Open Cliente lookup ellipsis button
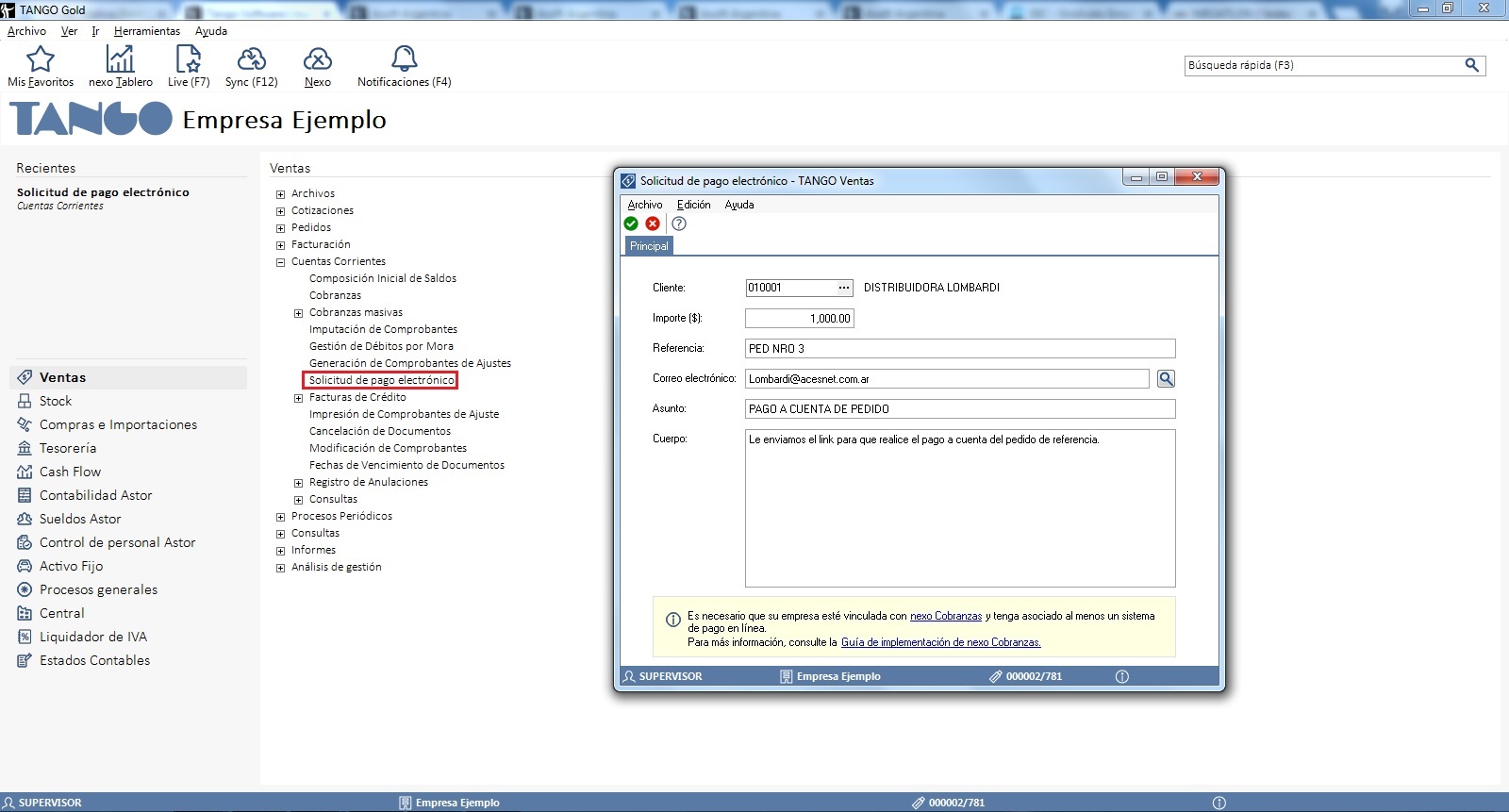1509x812 pixels. [x=844, y=288]
